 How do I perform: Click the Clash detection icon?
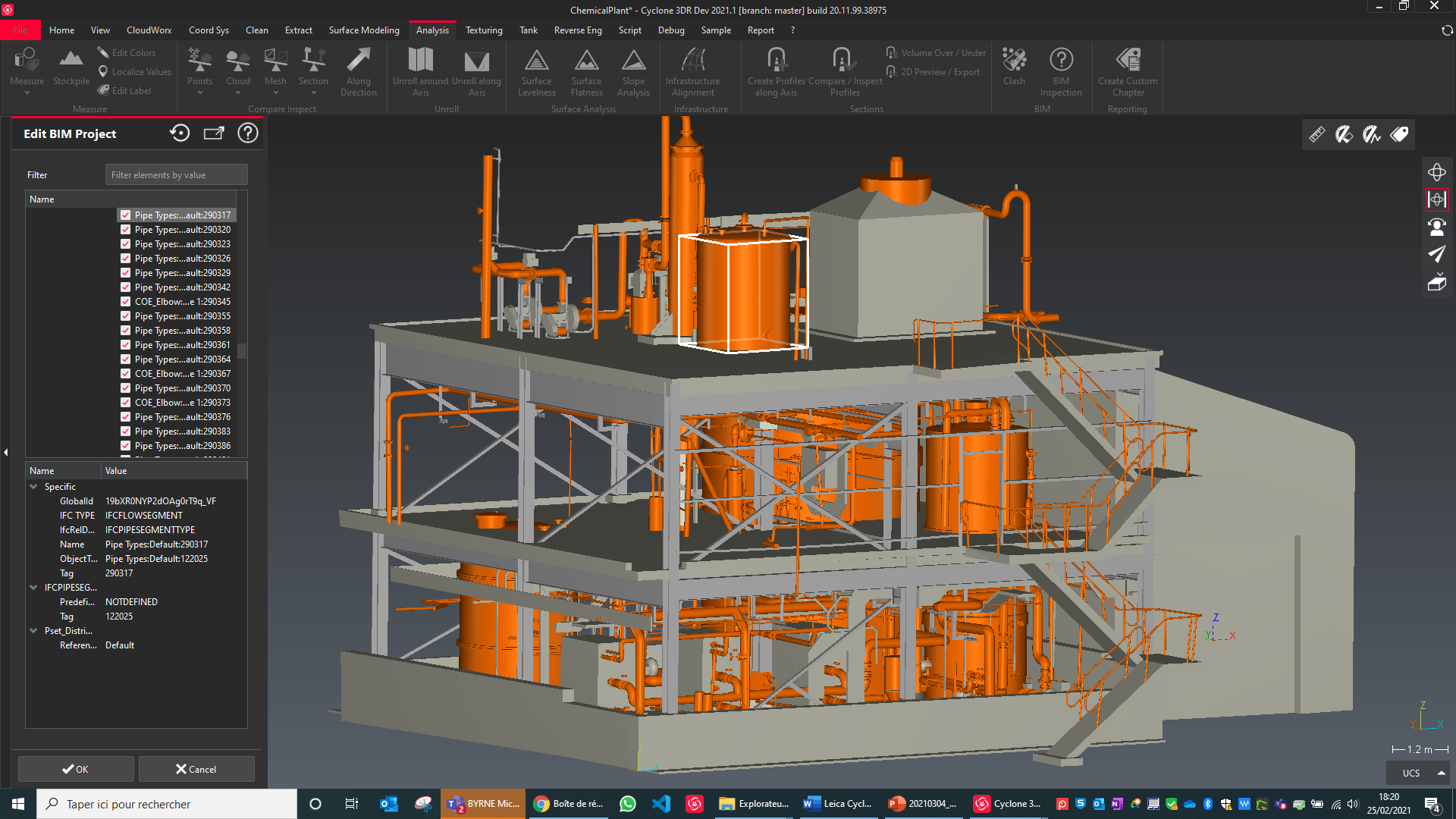point(1013,67)
